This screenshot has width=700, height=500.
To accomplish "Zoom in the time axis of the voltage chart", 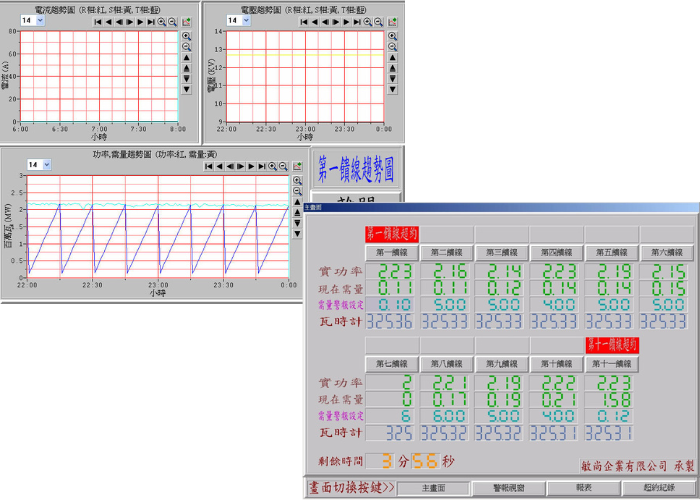I will click(368, 22).
